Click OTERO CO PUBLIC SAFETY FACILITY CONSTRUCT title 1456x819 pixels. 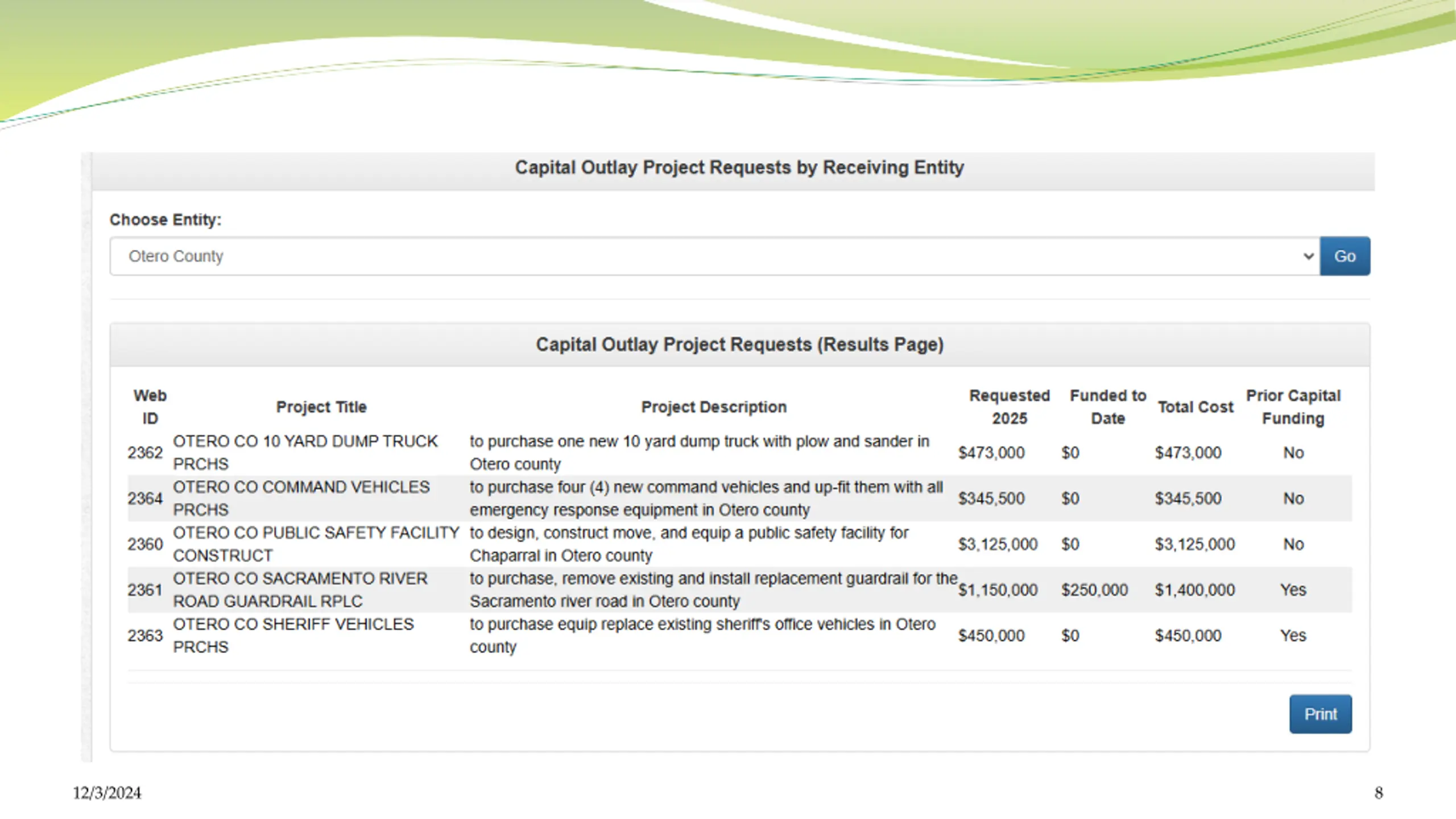coord(316,544)
